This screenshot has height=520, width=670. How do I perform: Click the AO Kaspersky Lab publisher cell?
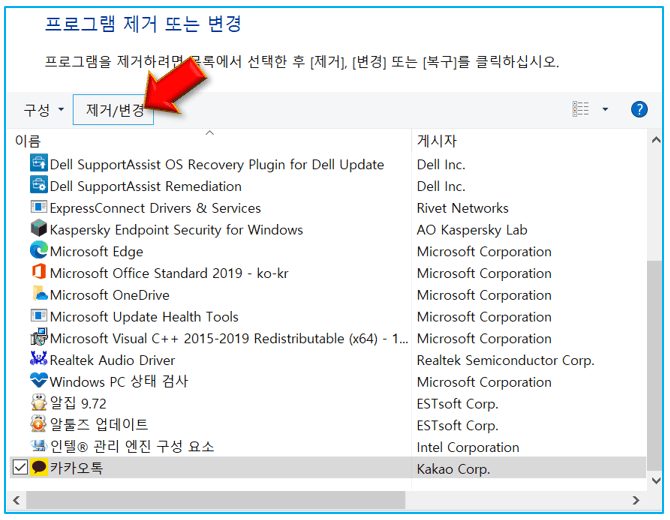(x=472, y=230)
